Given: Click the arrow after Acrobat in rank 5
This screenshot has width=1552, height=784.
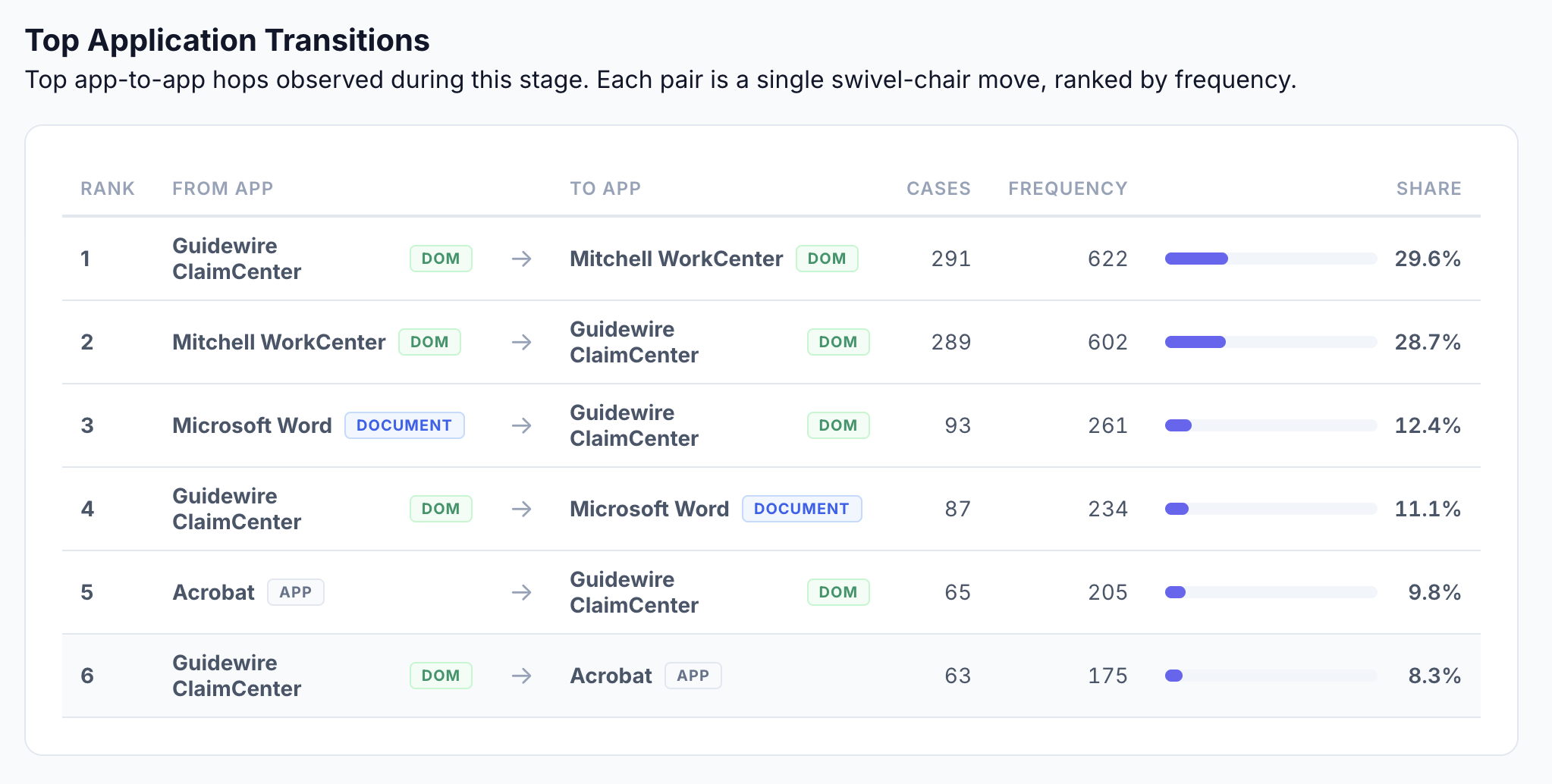Looking at the screenshot, I should pos(521,593).
